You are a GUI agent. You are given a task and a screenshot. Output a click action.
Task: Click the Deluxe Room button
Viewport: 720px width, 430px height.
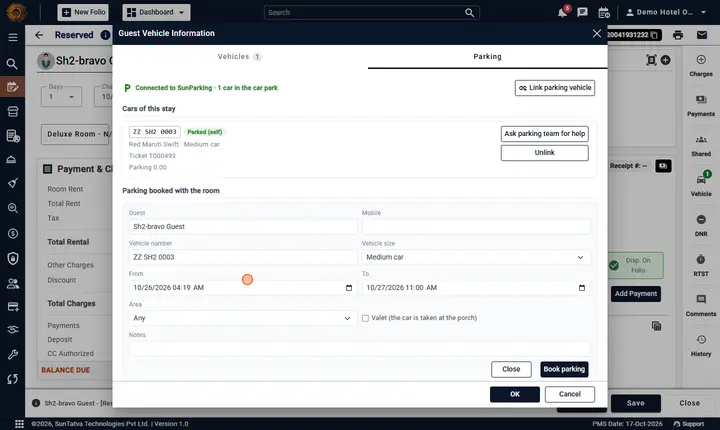pyautogui.click(x=76, y=134)
